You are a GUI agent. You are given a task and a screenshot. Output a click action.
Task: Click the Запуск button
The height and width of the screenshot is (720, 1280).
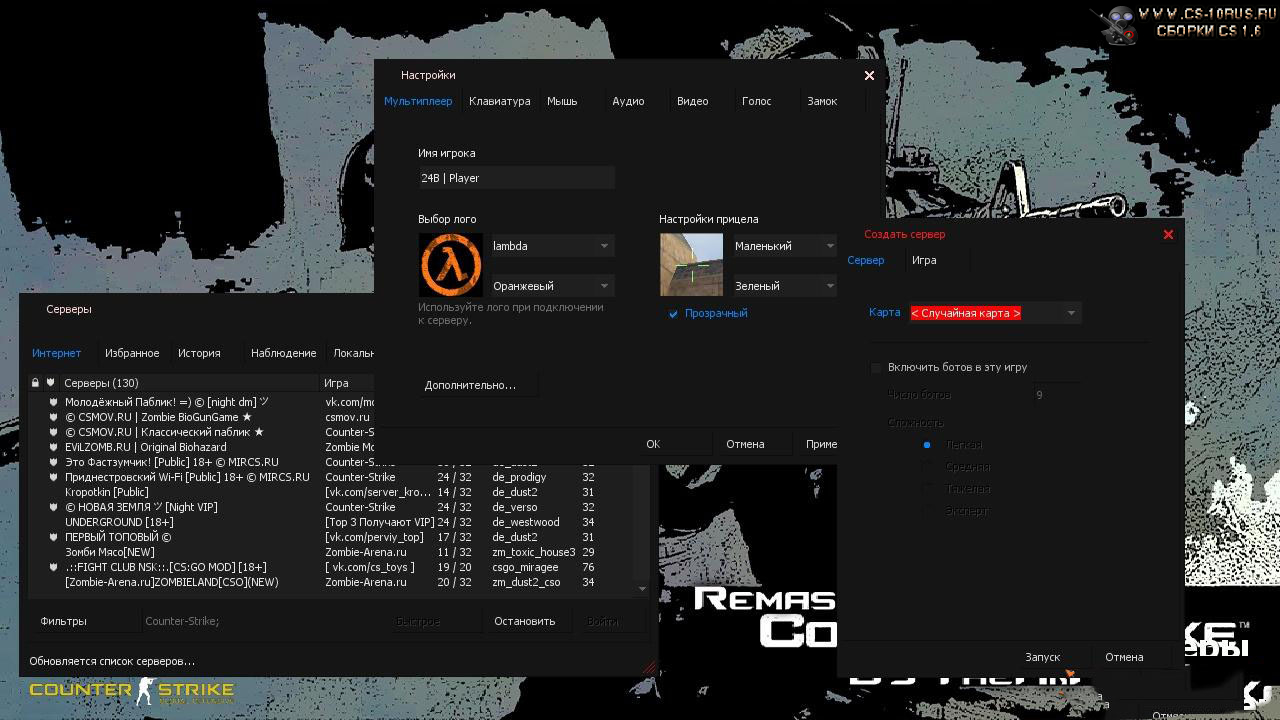[x=1042, y=657]
